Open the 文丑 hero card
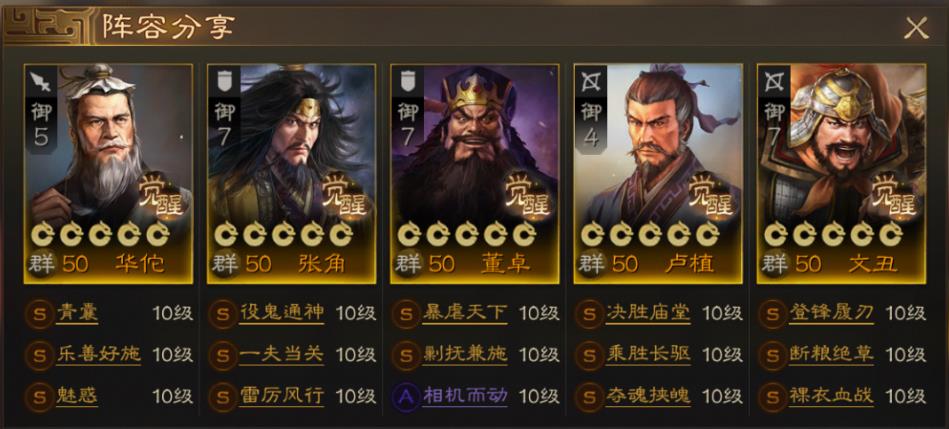949x429 pixels. 841,174
